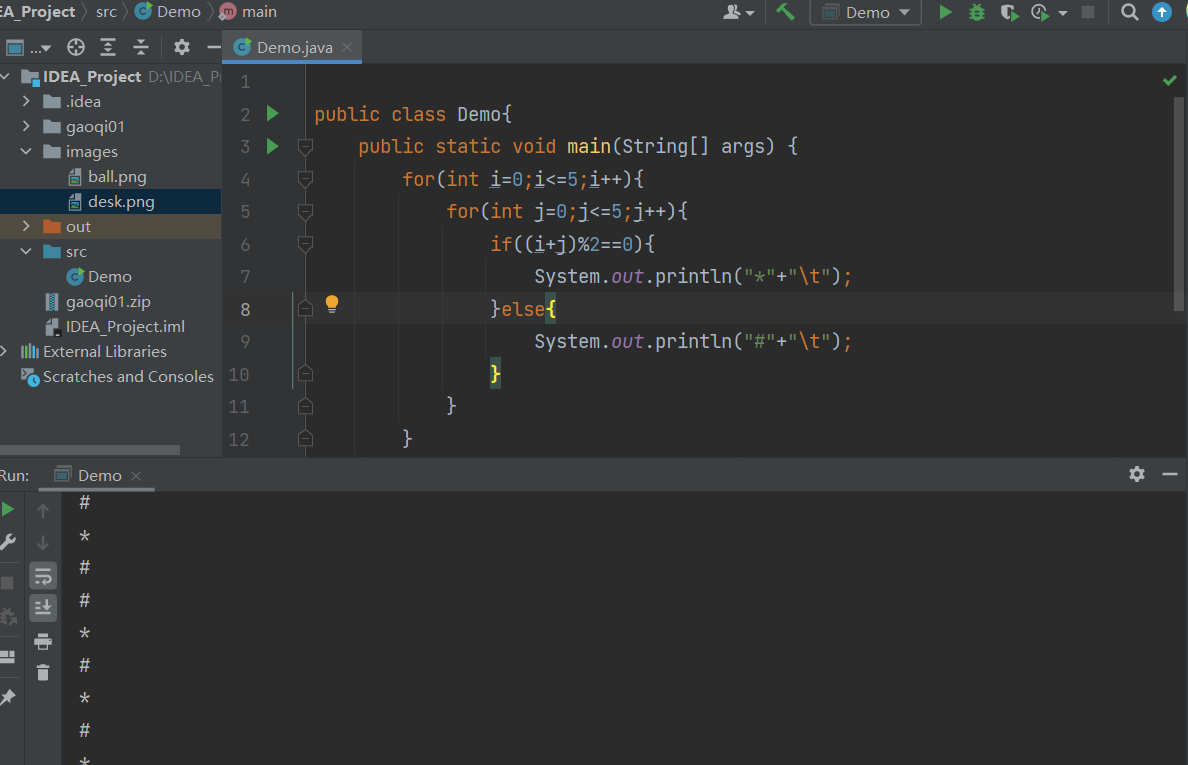Open Demo class in src folder

[110, 276]
